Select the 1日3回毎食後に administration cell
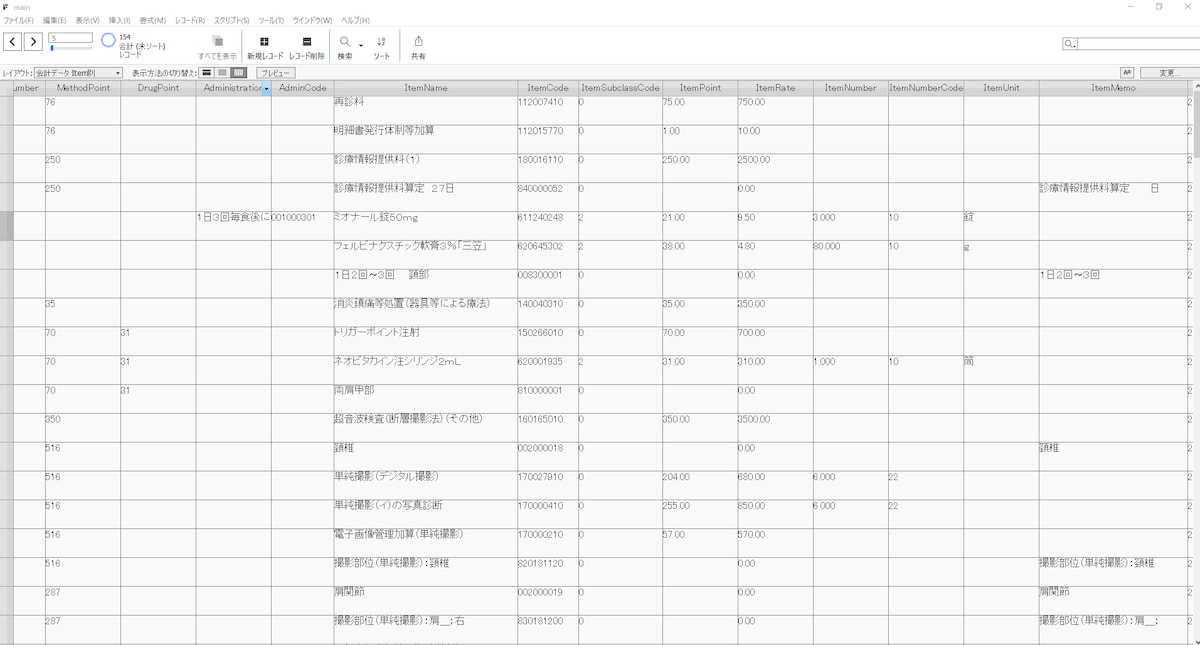This screenshot has width=1200, height=645. tap(233, 225)
